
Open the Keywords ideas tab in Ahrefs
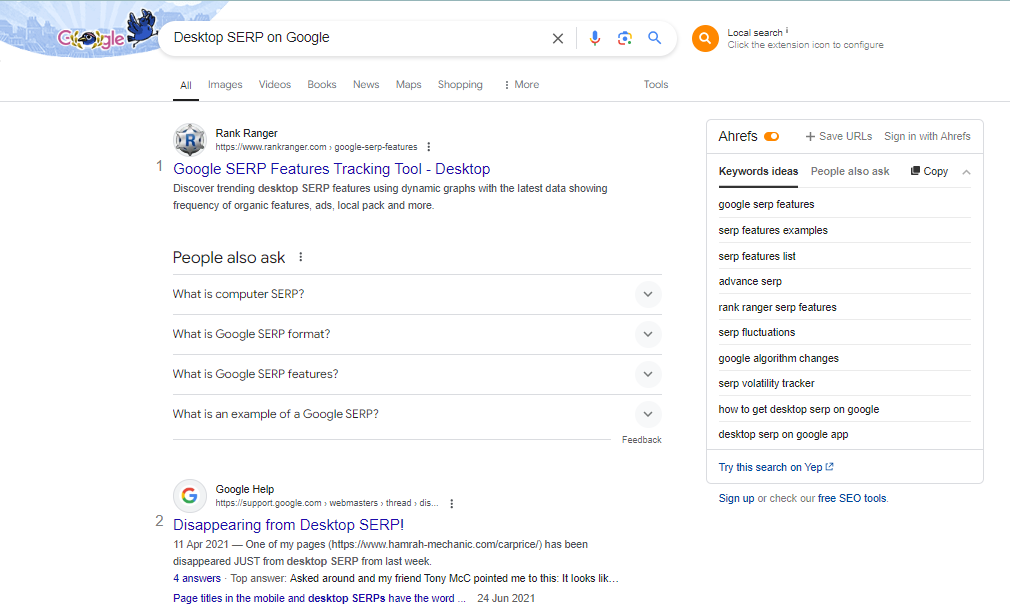tap(758, 171)
